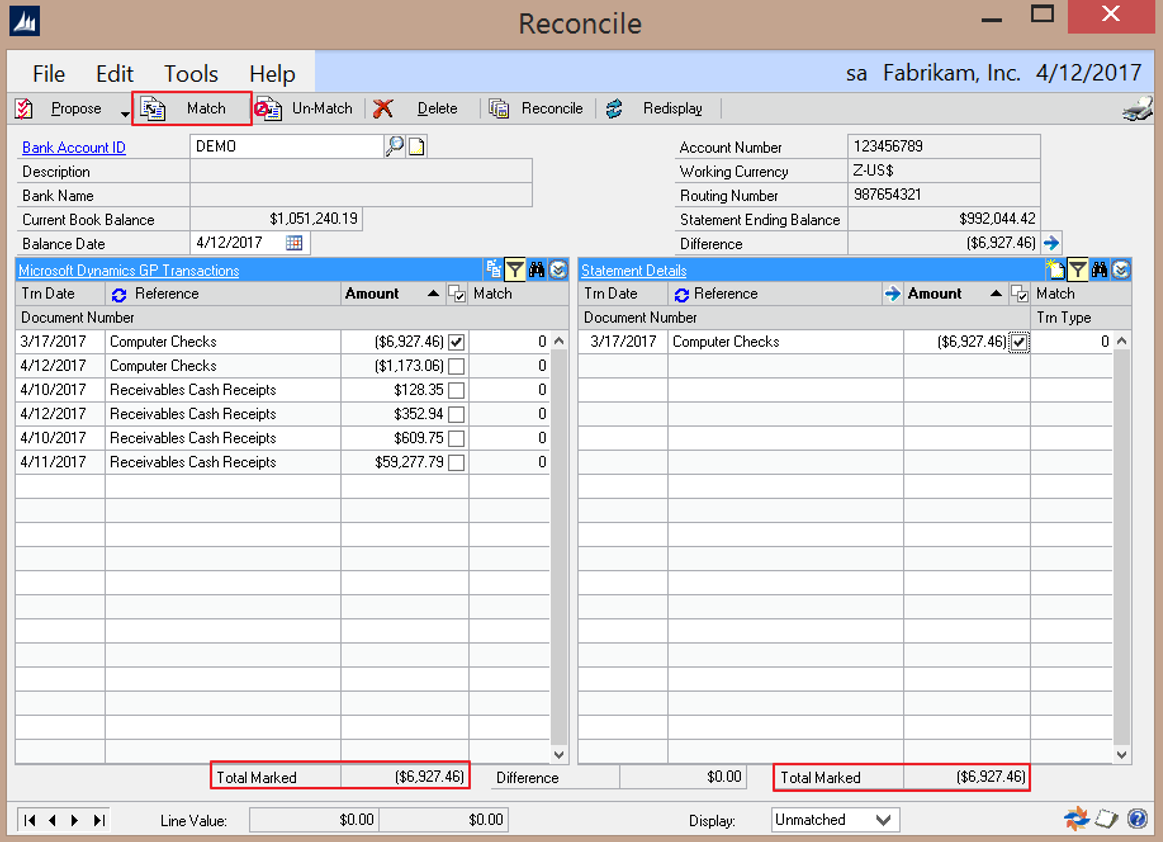Go to the first record navigation arrow
Viewport: 1163px width, 842px height.
click(x=30, y=820)
